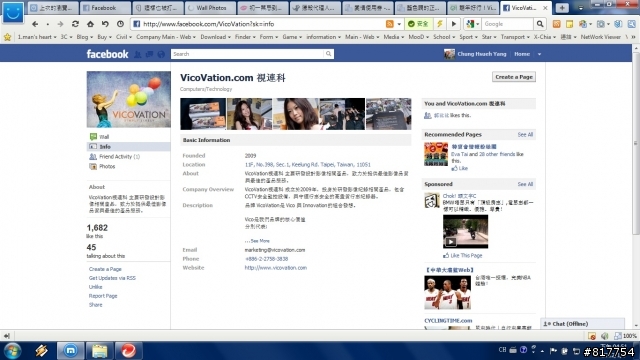This screenshot has height=360, width=640.
Task: Click the undo closed tab icon
Action: tap(105, 24)
